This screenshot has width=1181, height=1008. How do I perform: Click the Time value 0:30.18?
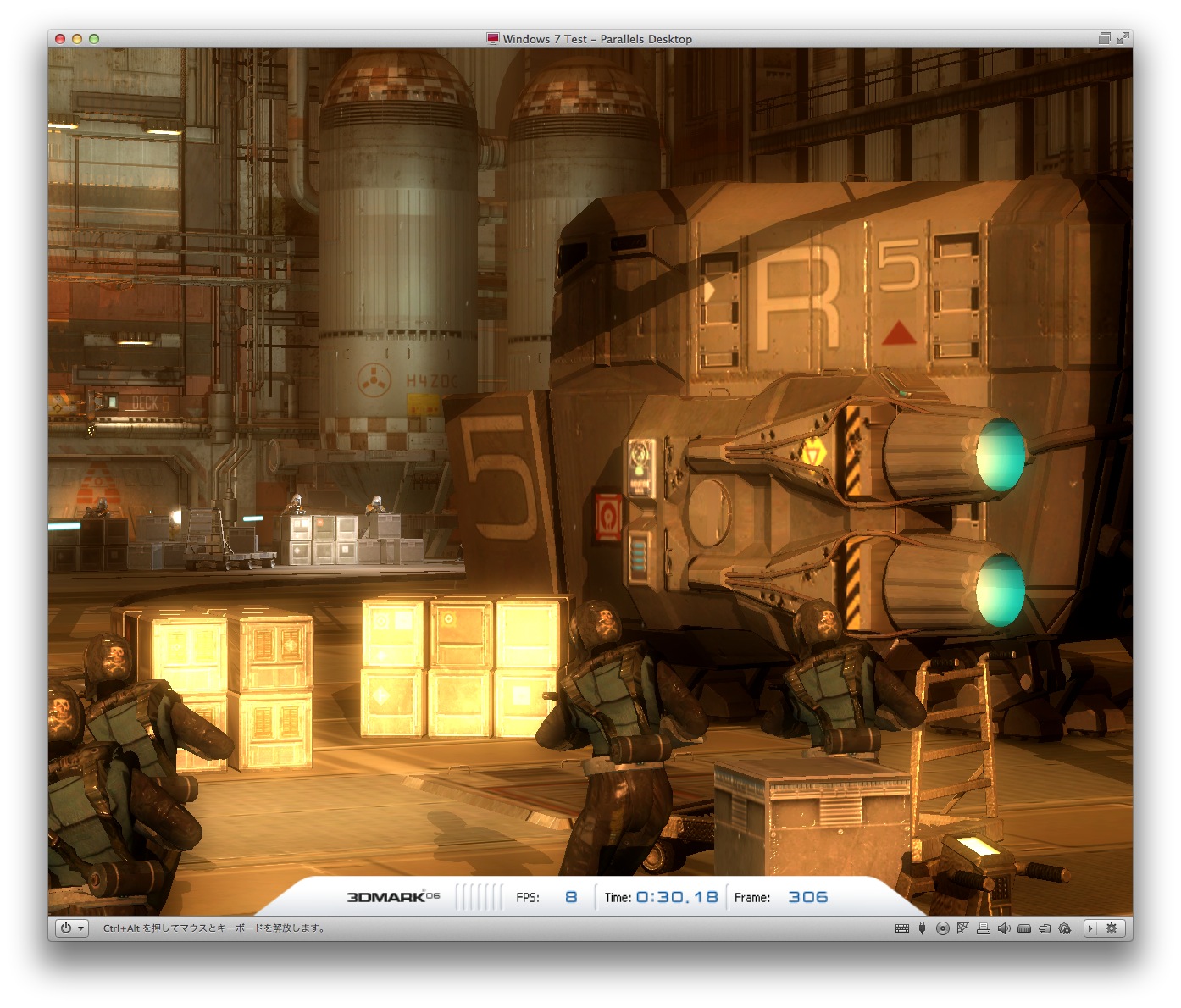[677, 897]
